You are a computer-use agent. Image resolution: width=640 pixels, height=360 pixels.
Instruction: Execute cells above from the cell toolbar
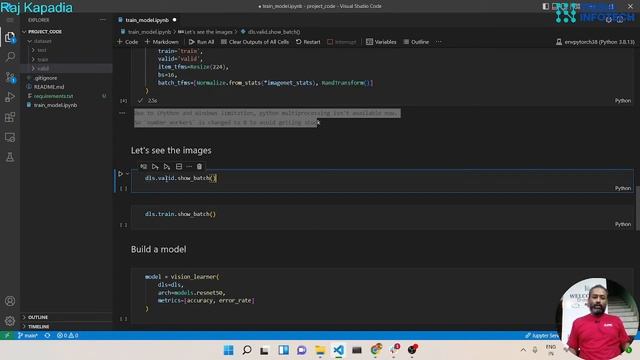[155, 167]
